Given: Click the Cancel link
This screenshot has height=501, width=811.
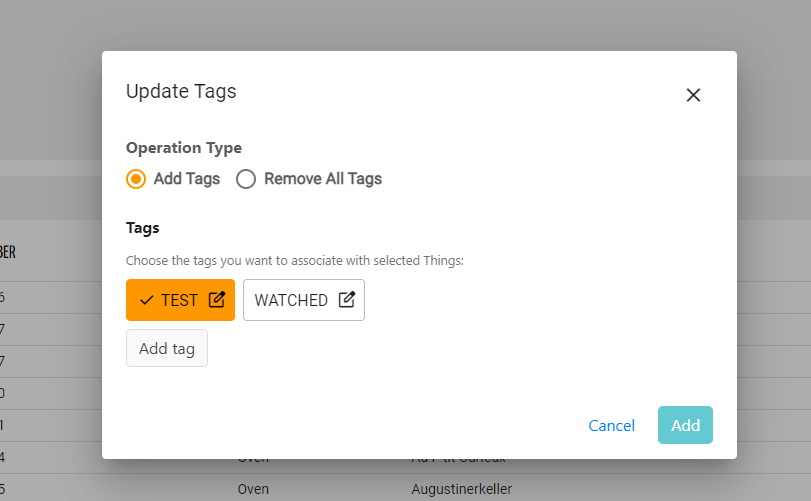Looking at the screenshot, I should (x=612, y=425).
